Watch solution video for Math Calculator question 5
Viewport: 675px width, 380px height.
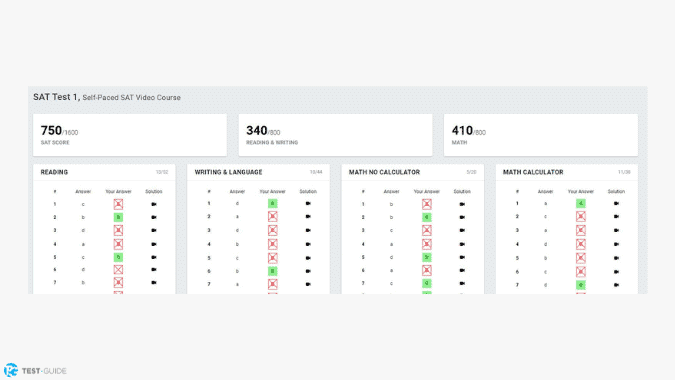[x=616, y=258]
